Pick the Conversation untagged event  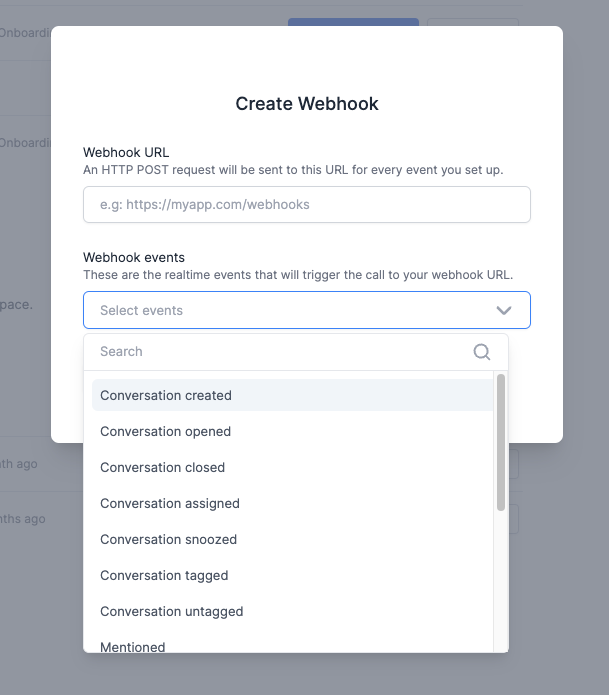click(x=293, y=611)
